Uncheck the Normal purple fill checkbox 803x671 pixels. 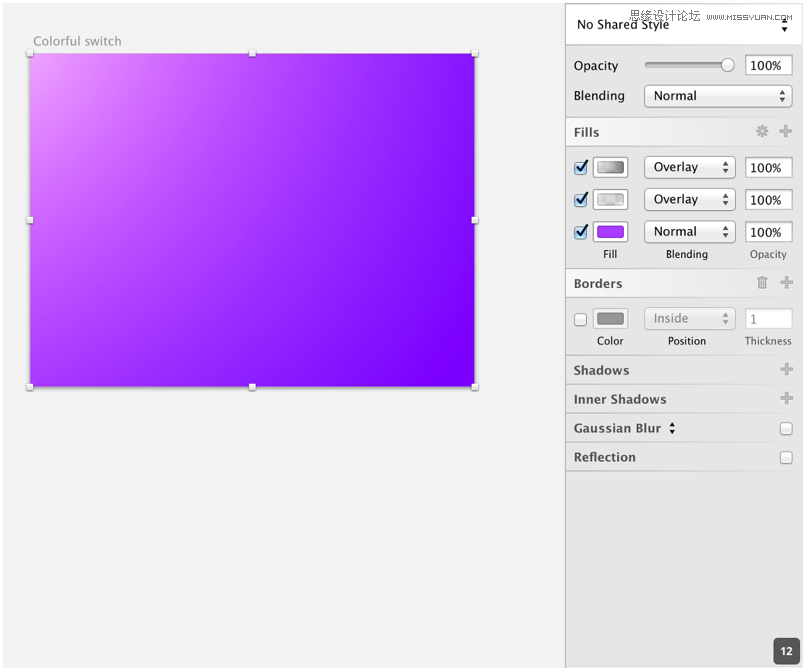point(581,232)
